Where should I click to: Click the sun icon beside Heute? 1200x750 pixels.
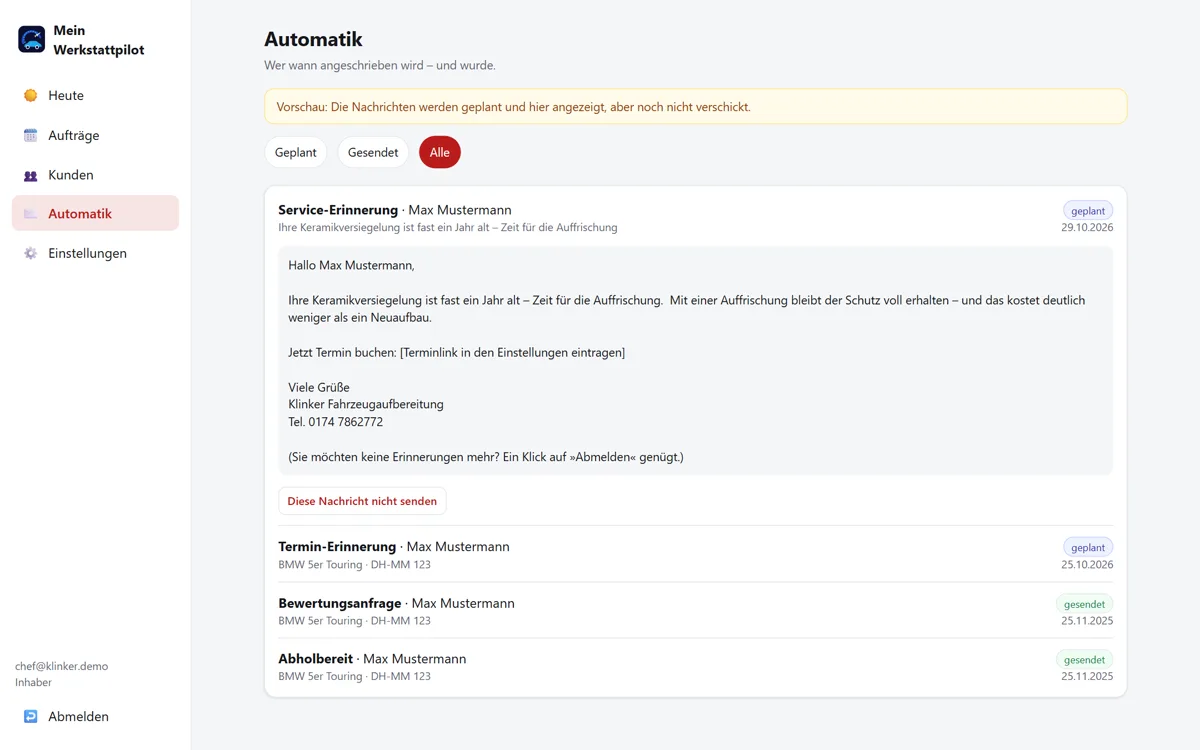(31, 96)
